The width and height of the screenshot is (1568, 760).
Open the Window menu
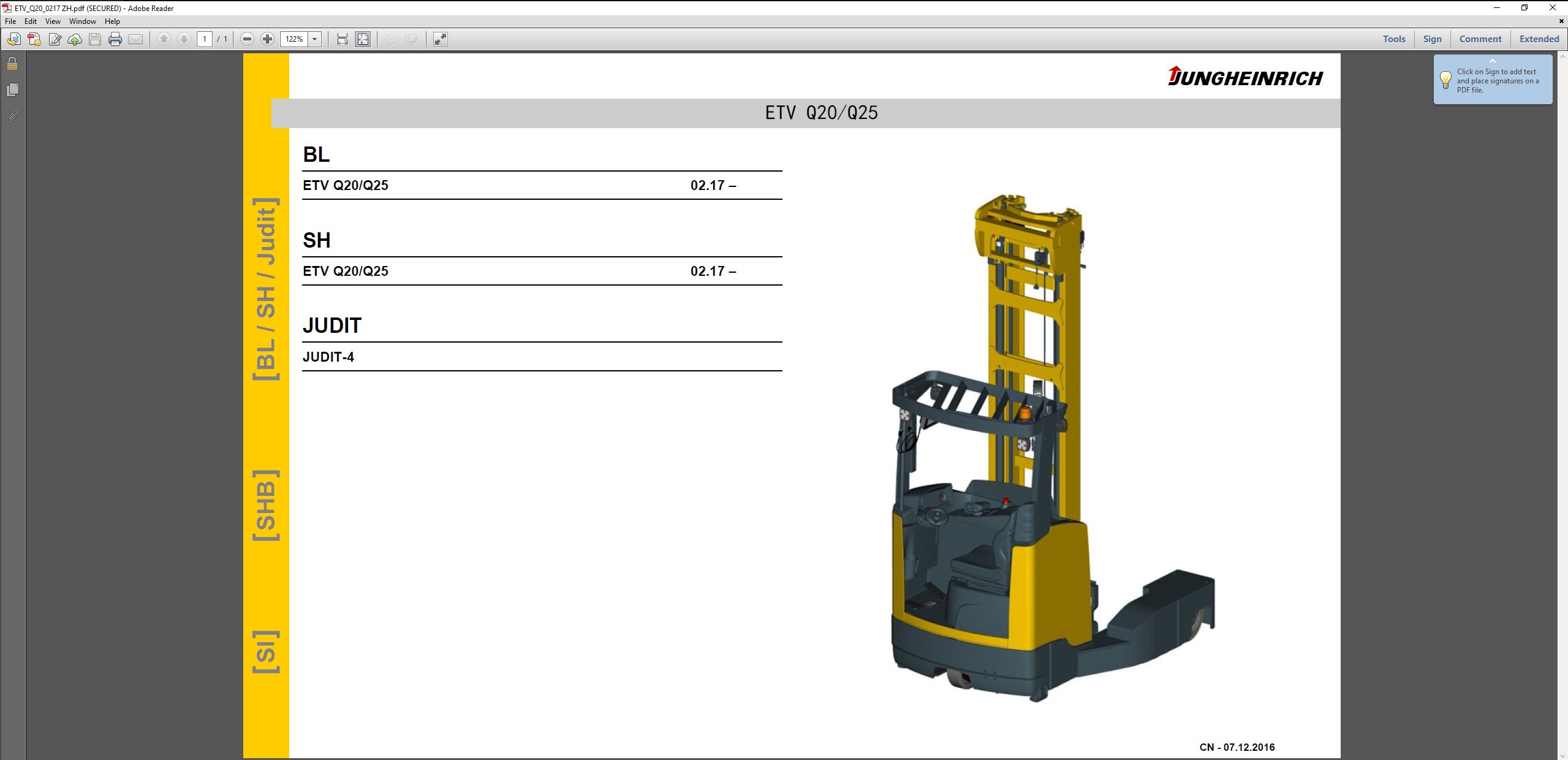pos(83,21)
